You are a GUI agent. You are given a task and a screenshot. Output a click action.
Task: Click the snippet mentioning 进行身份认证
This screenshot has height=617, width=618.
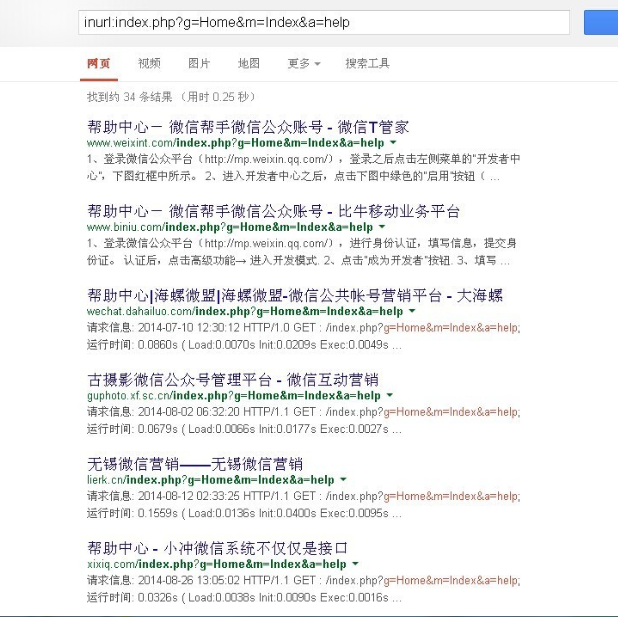point(302,252)
